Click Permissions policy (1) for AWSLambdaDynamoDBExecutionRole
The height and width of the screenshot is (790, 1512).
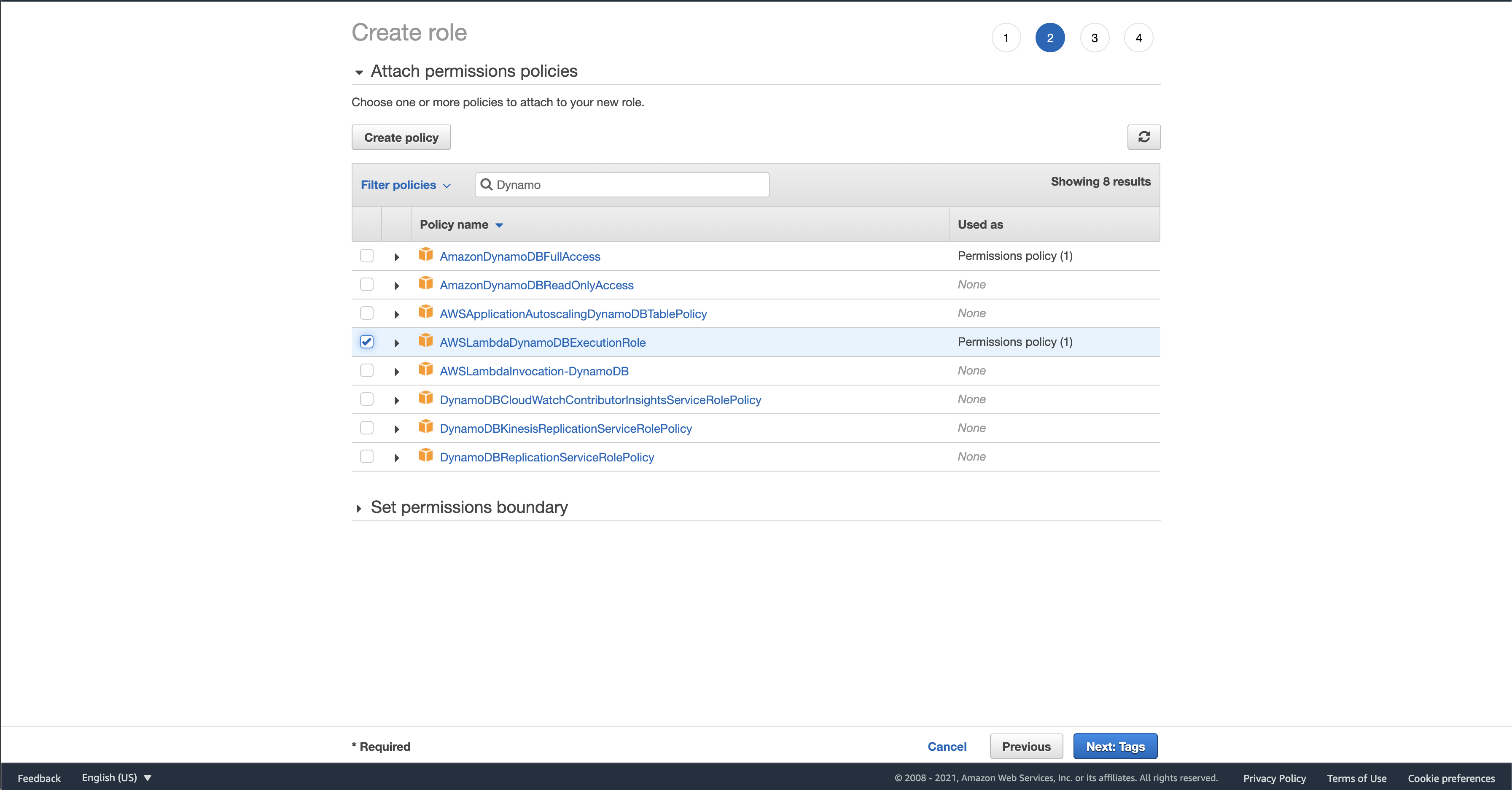click(1015, 342)
